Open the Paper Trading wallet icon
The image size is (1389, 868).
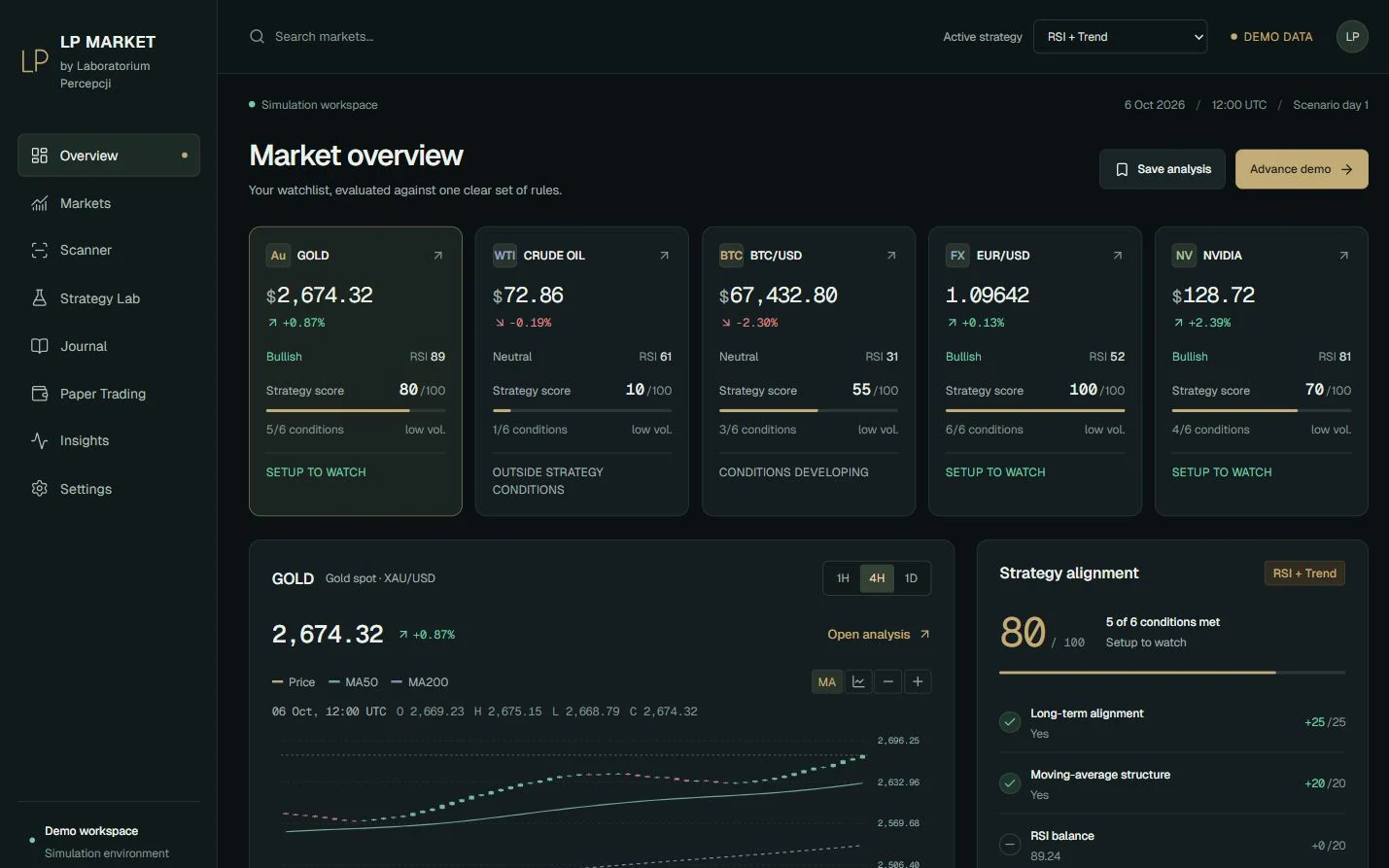(x=39, y=394)
